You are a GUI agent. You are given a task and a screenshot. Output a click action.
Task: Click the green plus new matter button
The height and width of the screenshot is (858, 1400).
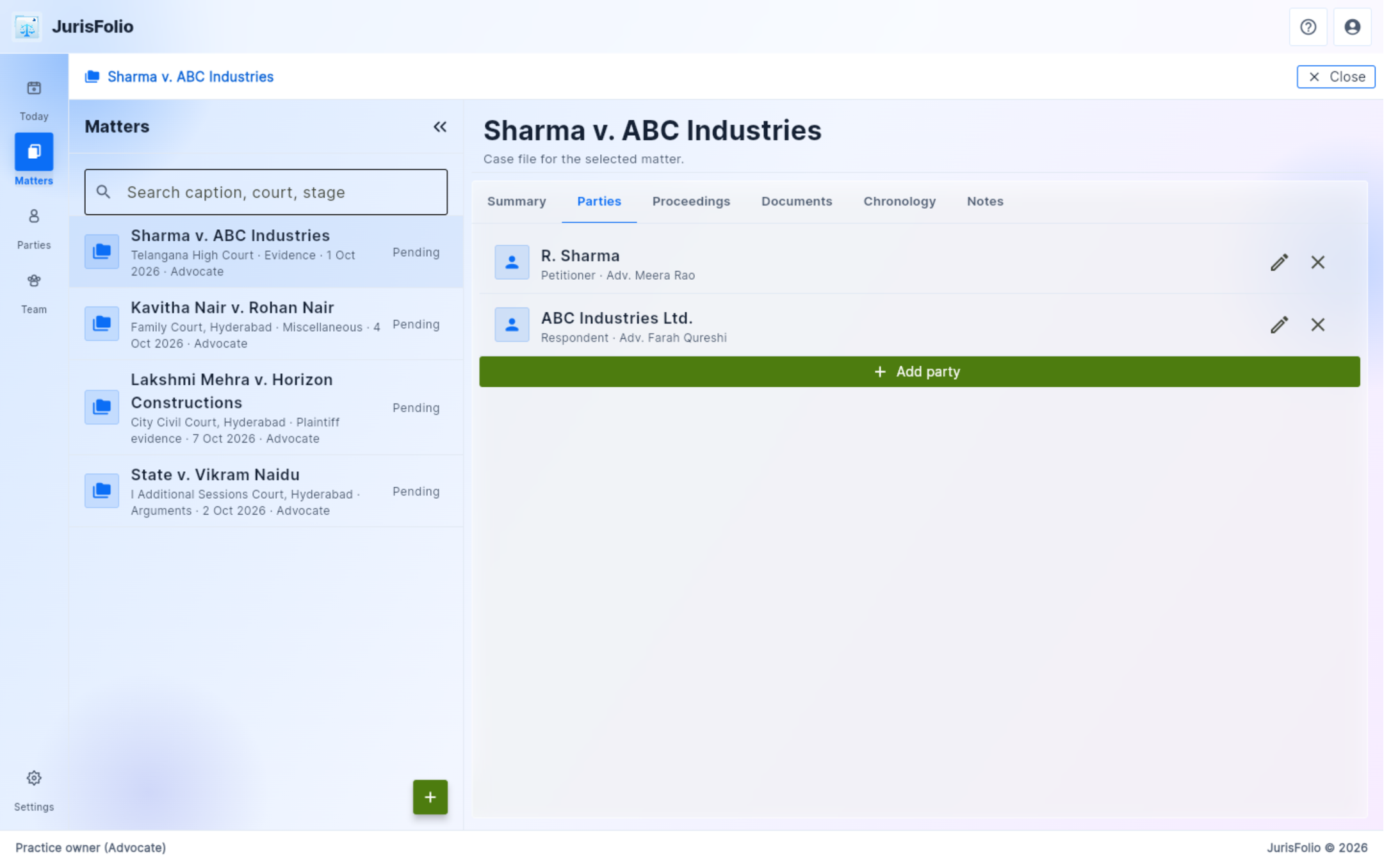click(x=430, y=797)
